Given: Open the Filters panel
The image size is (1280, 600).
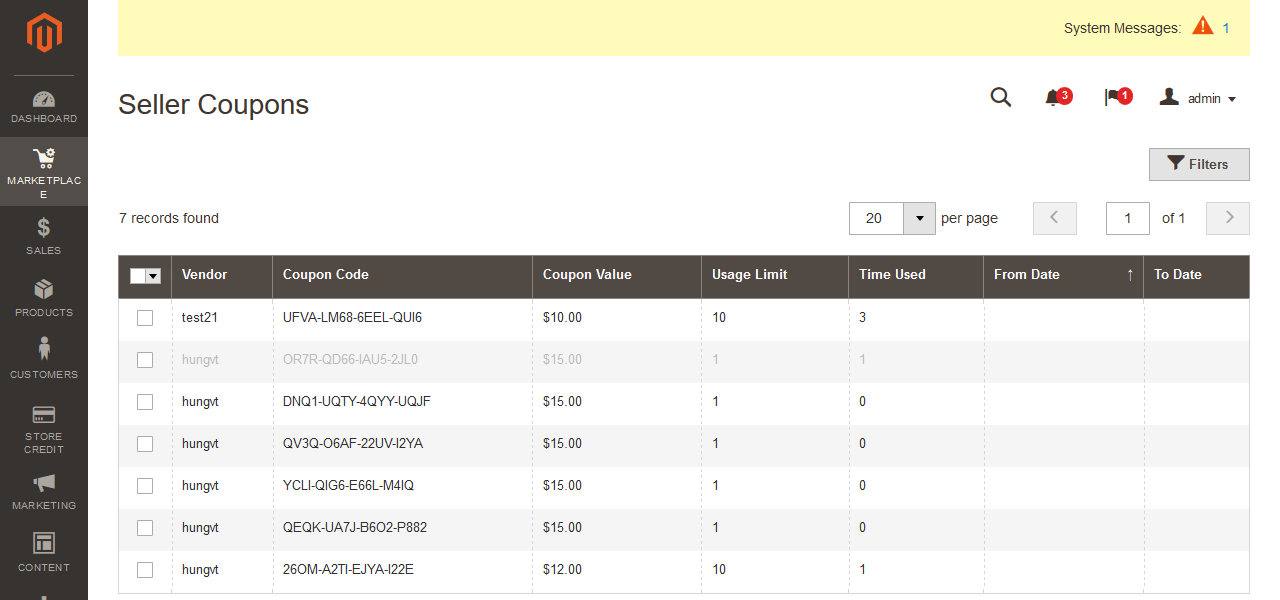Looking at the screenshot, I should 1199,164.
